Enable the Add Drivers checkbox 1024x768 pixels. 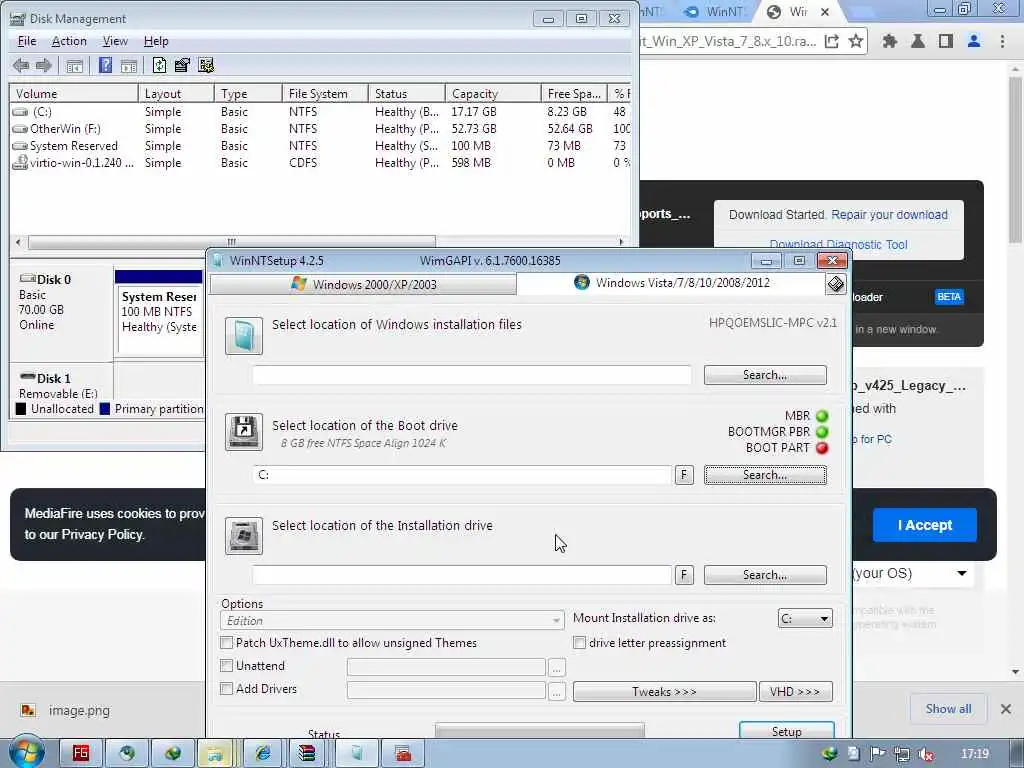click(227, 689)
